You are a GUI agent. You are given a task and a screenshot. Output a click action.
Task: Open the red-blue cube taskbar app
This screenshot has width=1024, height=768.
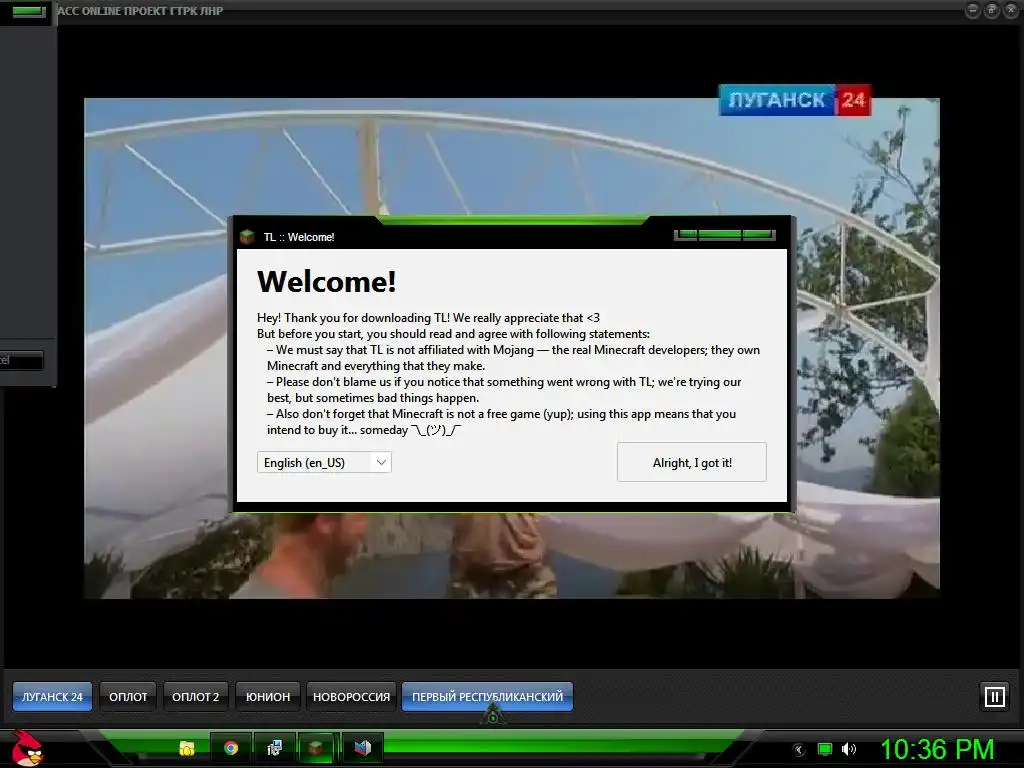pos(362,748)
